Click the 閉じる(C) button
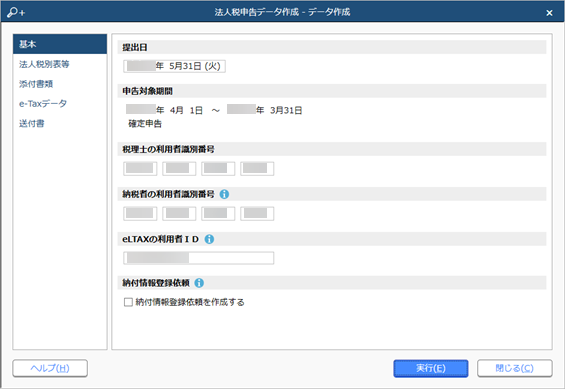Image resolution: width=565 pixels, height=389 pixels. [515, 368]
